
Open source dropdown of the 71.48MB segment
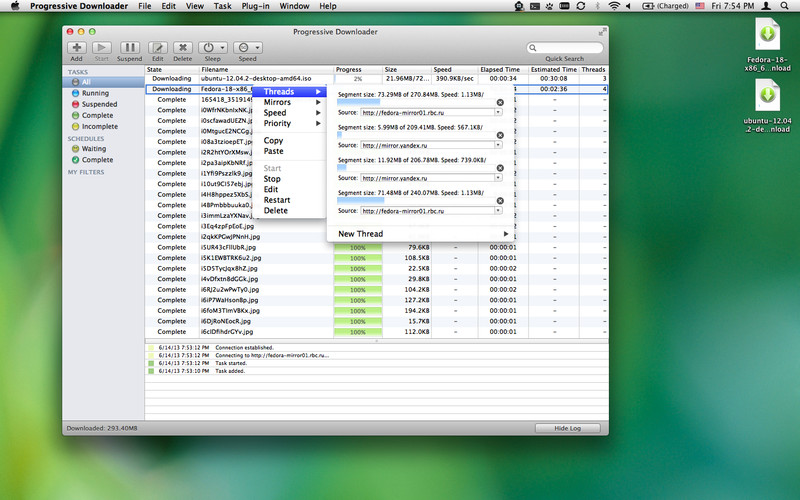point(498,211)
